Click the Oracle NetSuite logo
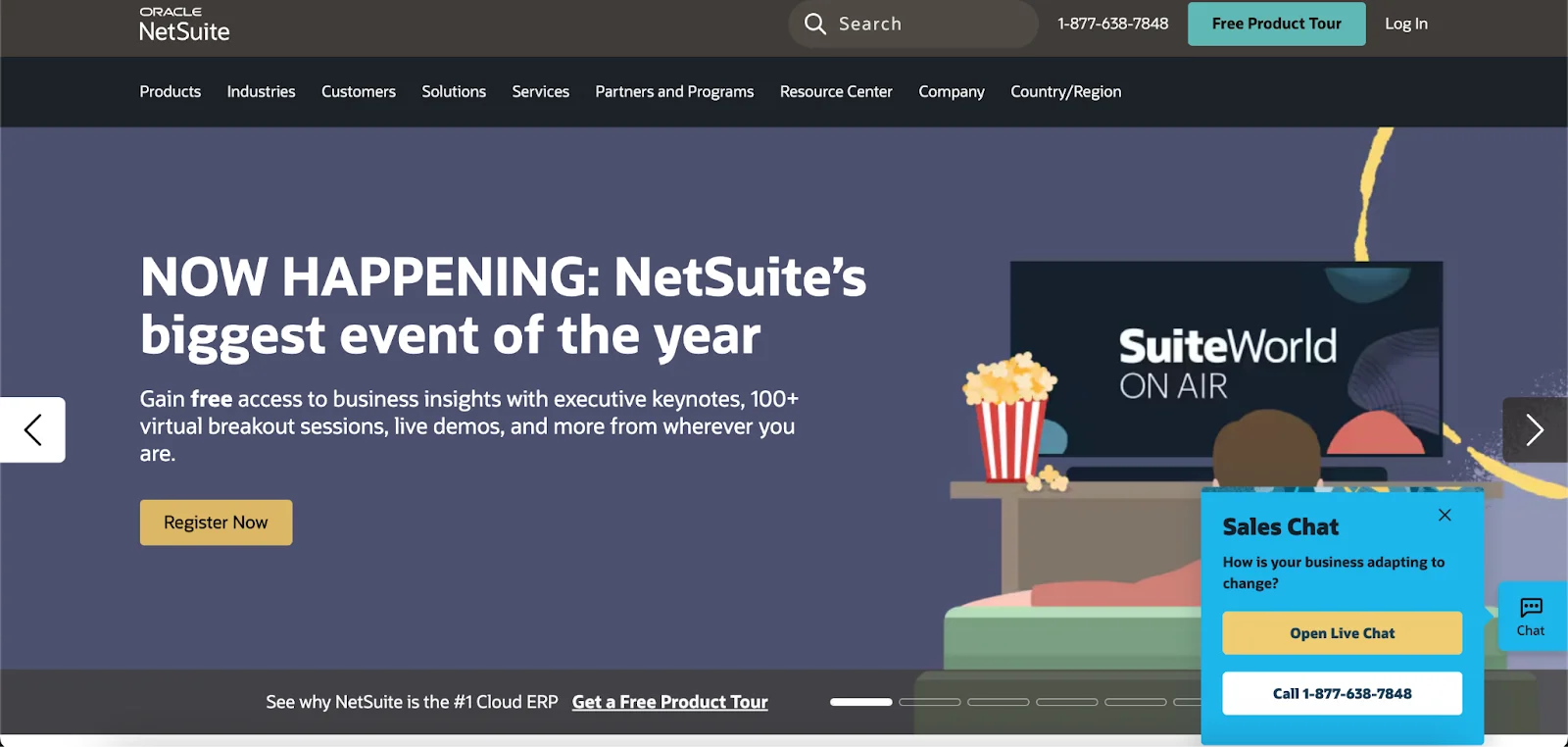The width and height of the screenshot is (1568, 747). point(184,25)
